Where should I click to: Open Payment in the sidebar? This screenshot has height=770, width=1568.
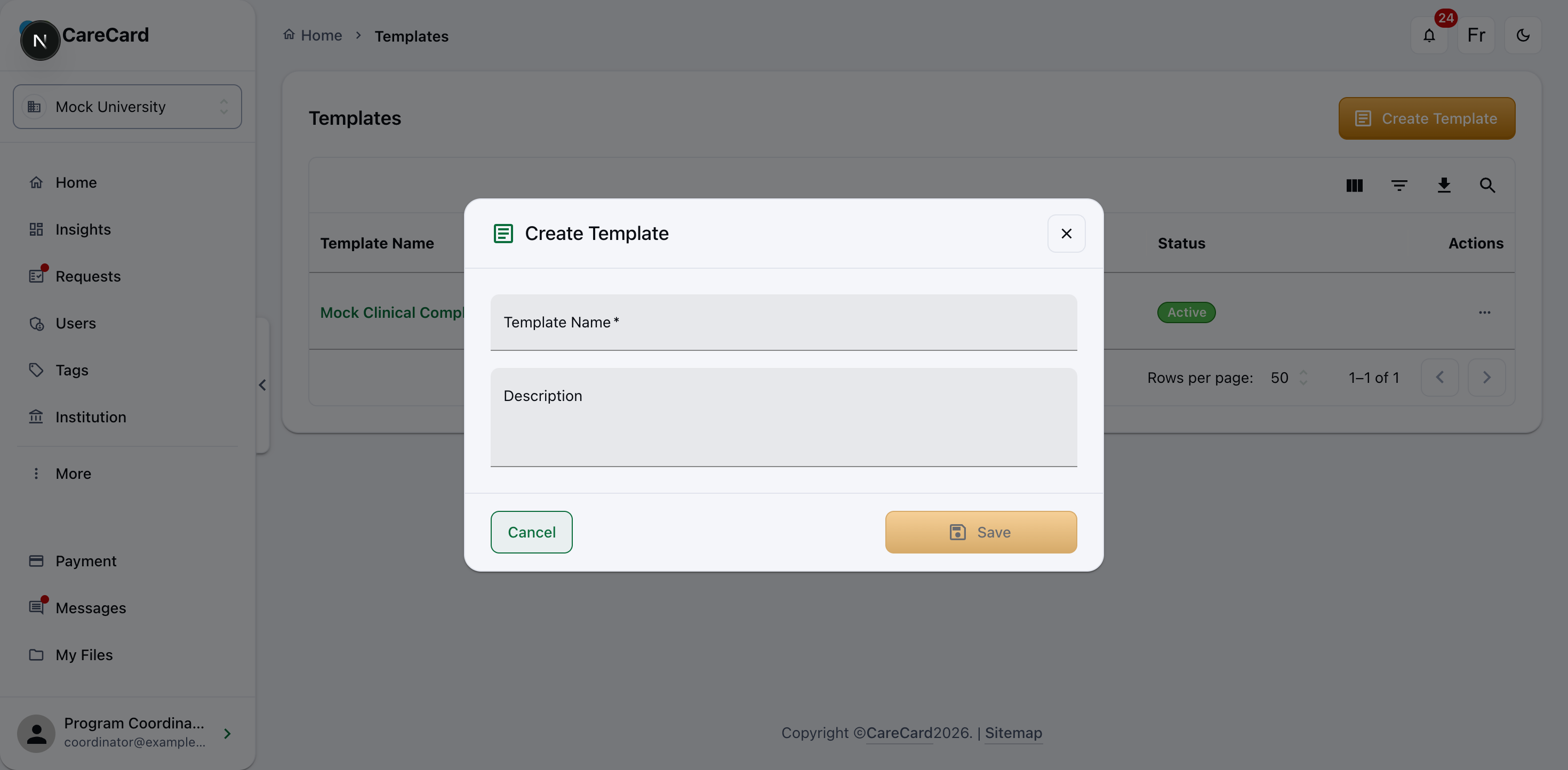click(x=127, y=561)
